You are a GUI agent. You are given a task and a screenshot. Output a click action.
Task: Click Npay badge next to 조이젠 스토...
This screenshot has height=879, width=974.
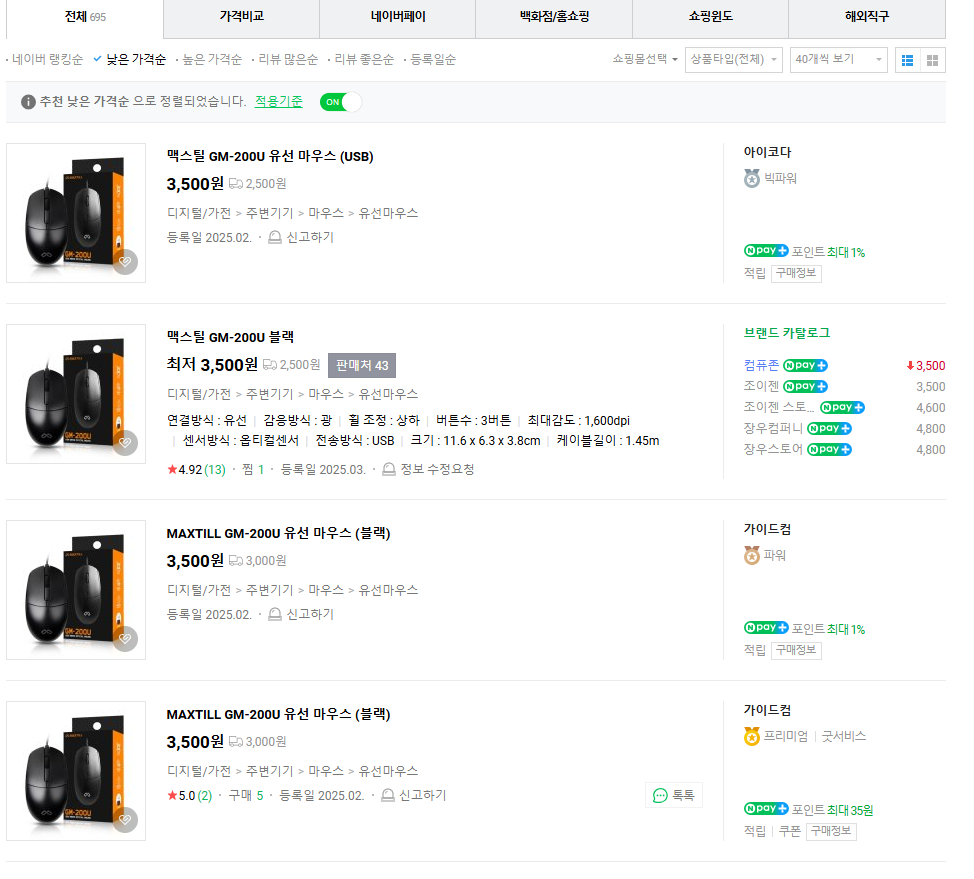(x=842, y=408)
